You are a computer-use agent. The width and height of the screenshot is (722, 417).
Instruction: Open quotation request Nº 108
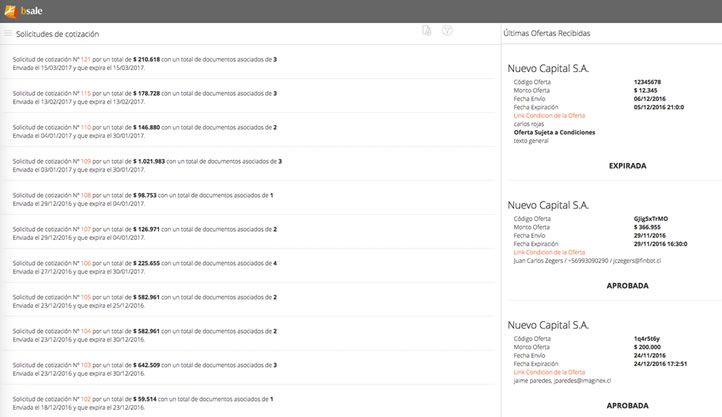click(x=86, y=195)
